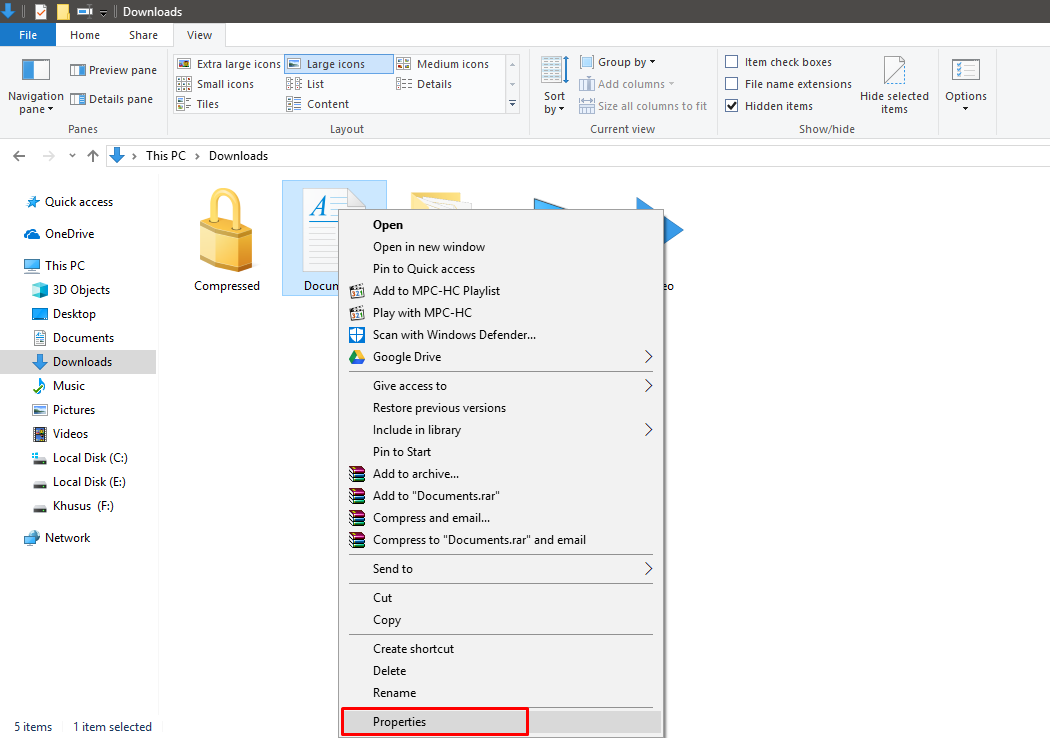
Task: Click Compress and email... entry
Action: (x=501, y=518)
